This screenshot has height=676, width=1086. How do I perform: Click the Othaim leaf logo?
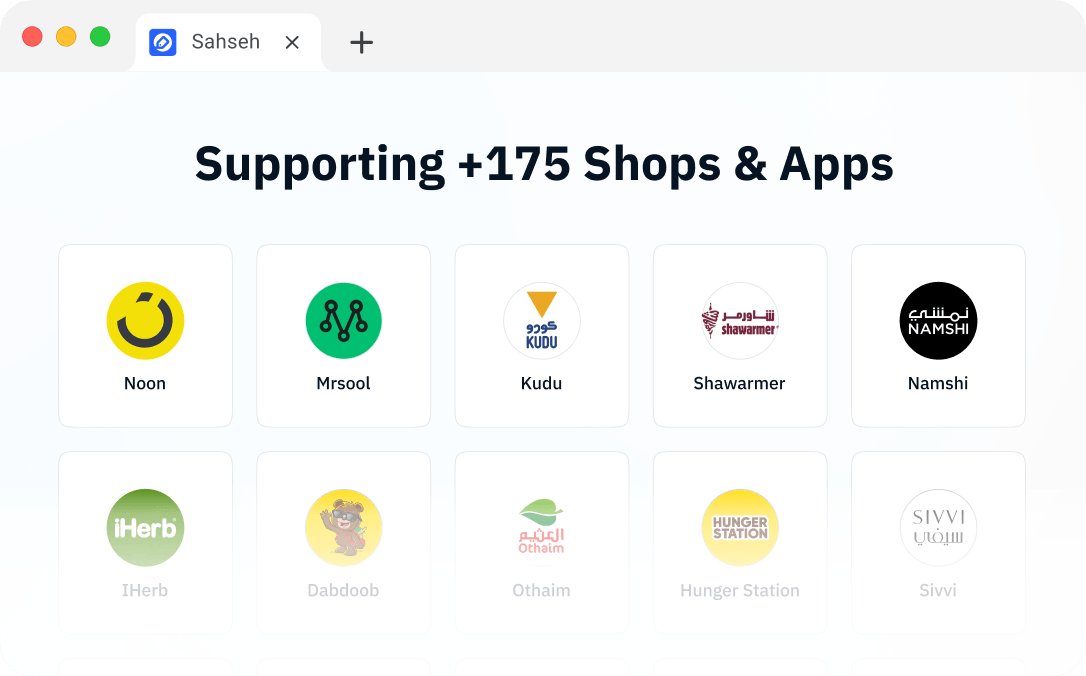click(542, 528)
